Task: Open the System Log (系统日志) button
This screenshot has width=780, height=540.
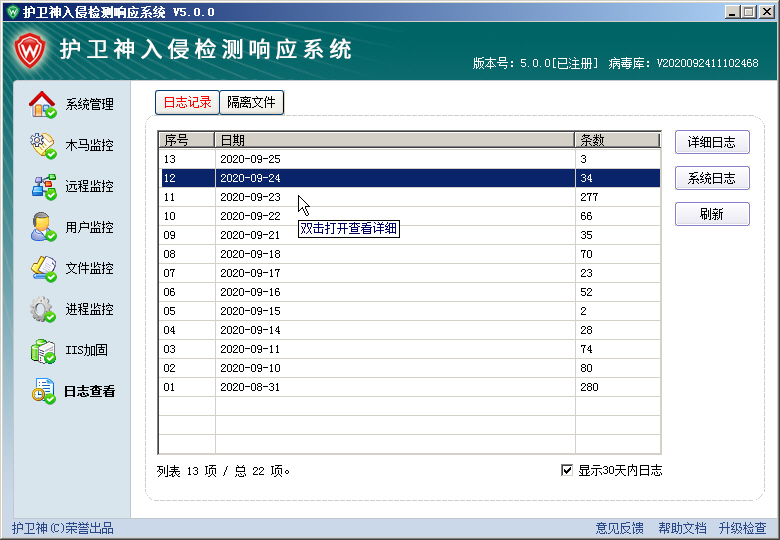Action: [x=712, y=178]
